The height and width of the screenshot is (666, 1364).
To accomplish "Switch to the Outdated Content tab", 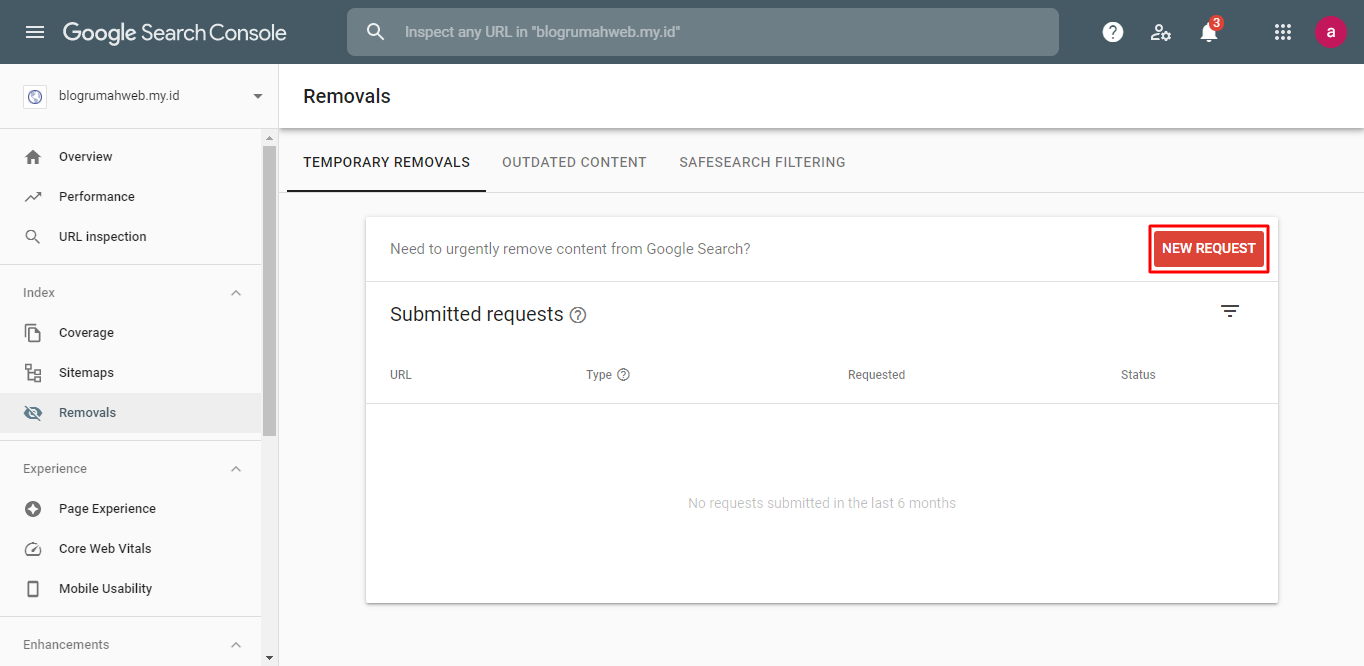I will (x=574, y=162).
